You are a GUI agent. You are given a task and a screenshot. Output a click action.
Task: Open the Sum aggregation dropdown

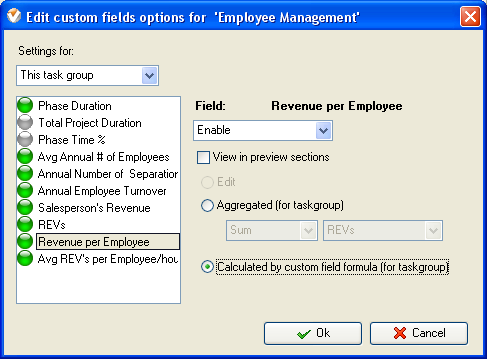click(x=272, y=230)
